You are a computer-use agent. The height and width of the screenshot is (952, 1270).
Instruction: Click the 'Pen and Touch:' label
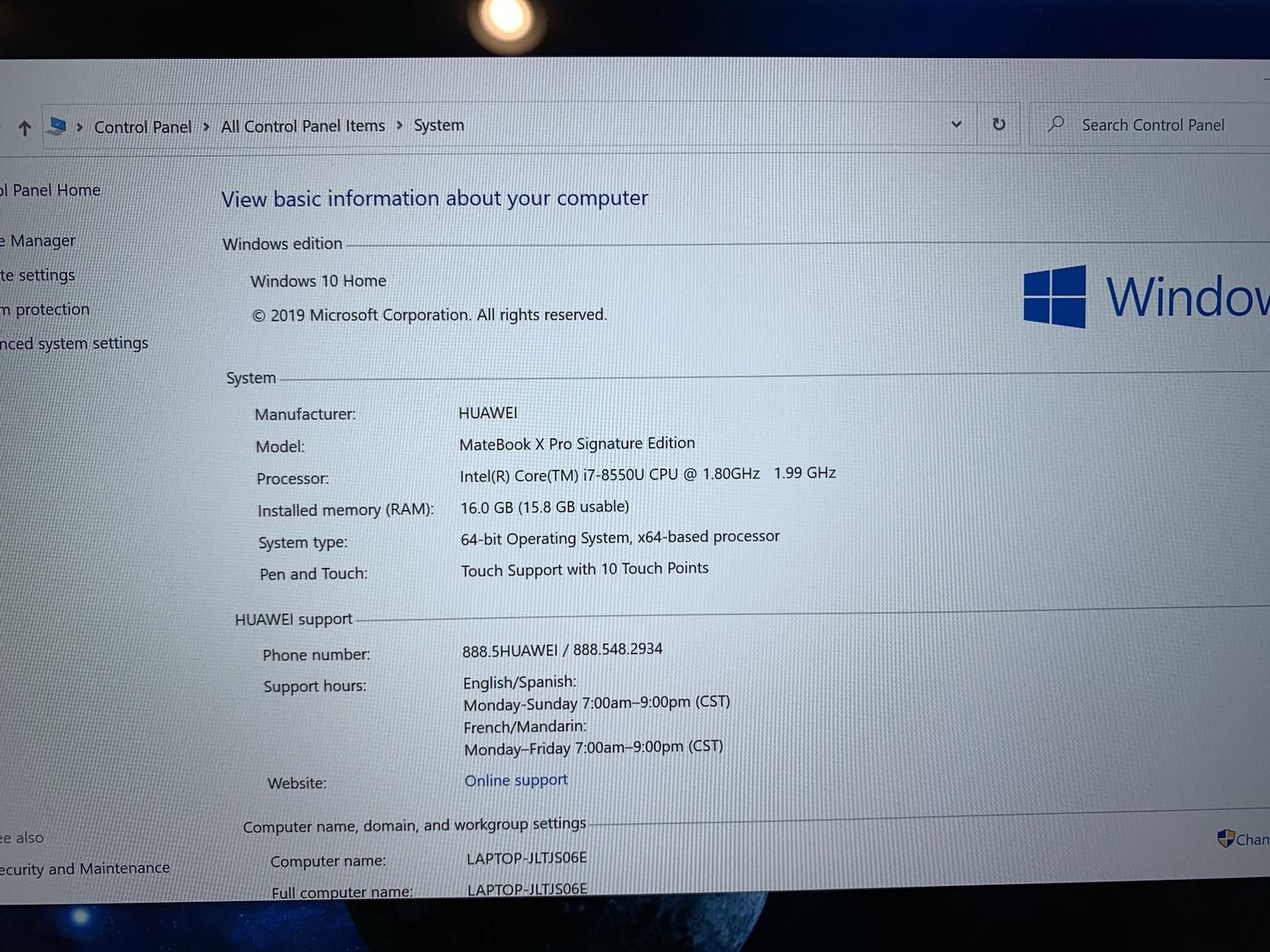point(313,574)
